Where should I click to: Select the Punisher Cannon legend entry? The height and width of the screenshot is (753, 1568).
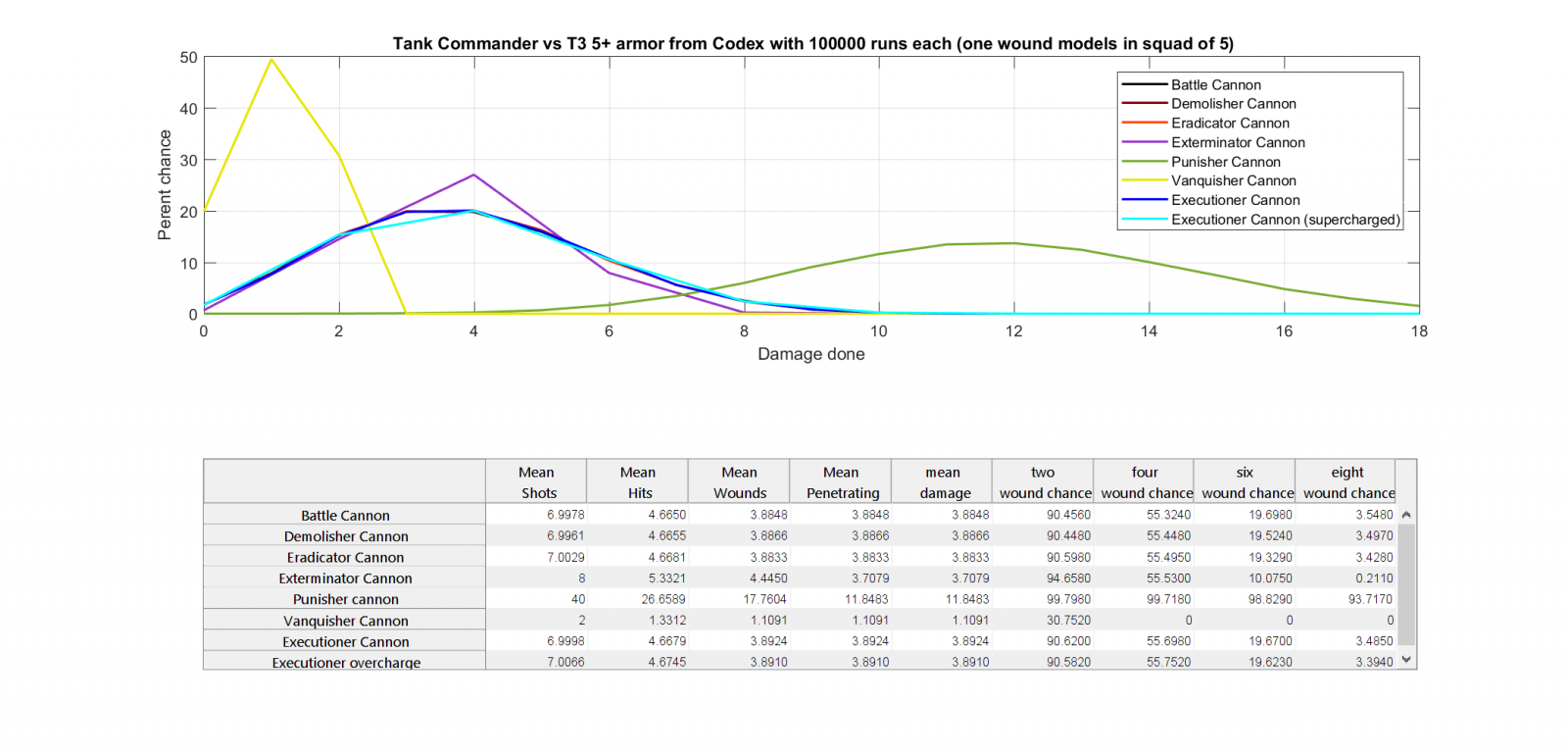coord(1225,162)
